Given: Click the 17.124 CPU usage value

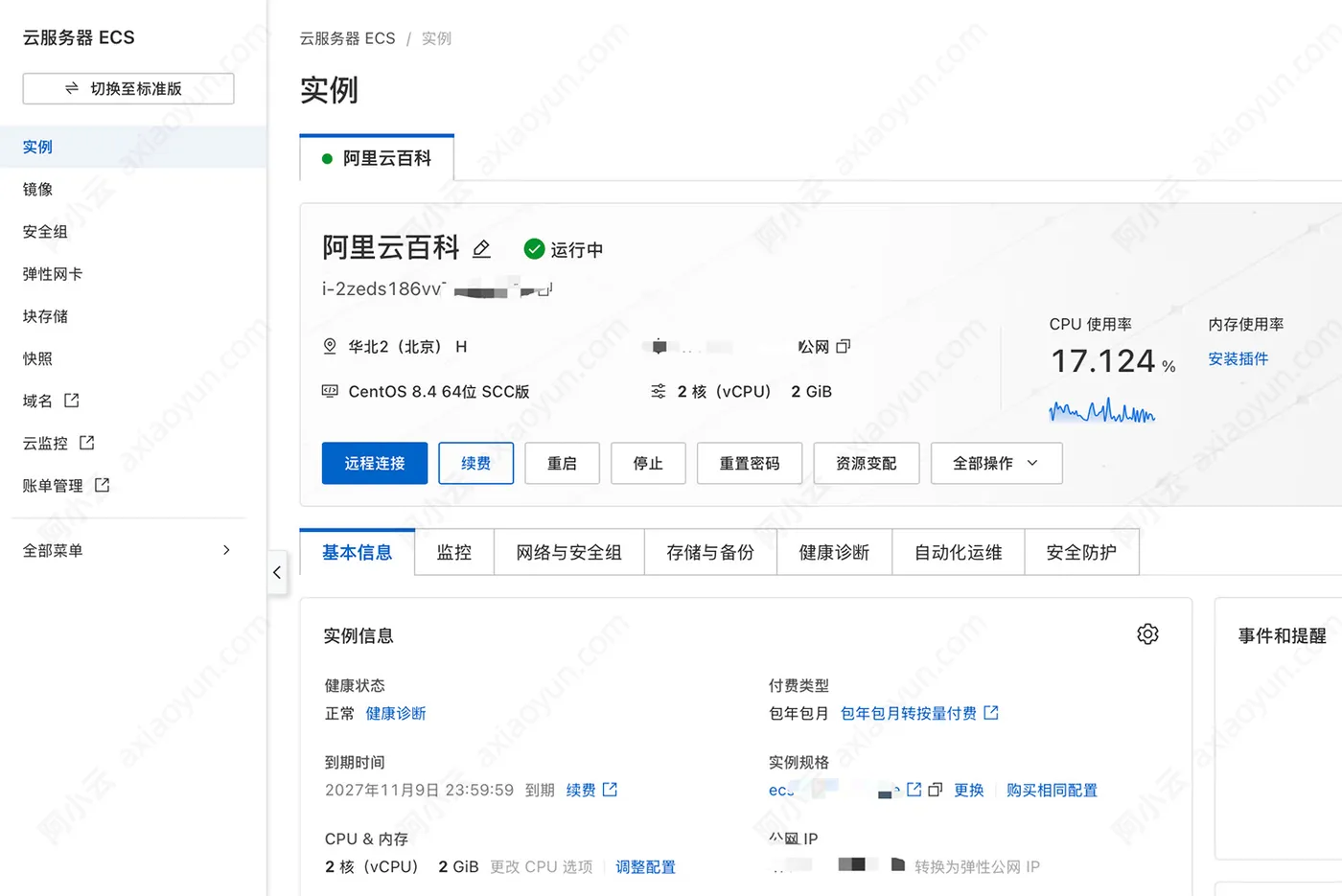Looking at the screenshot, I should 1103,361.
